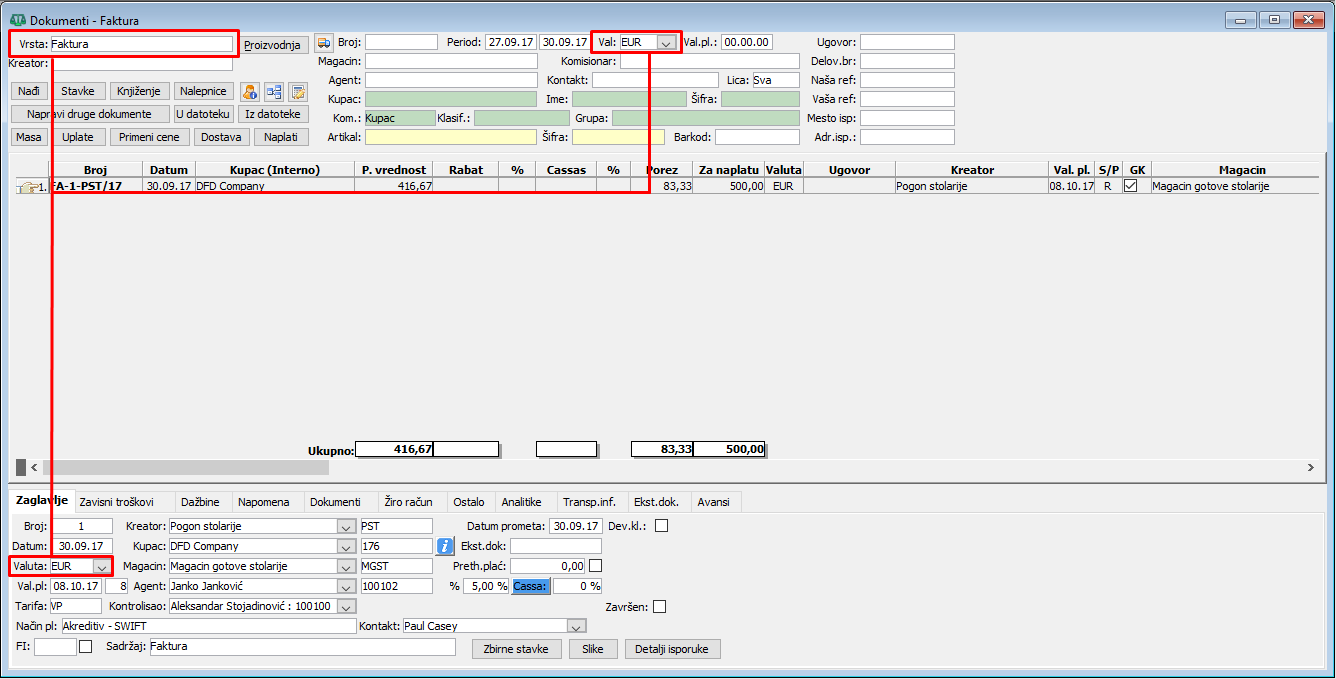
Task: Expand the Magacin dropdown list
Action: (345, 566)
